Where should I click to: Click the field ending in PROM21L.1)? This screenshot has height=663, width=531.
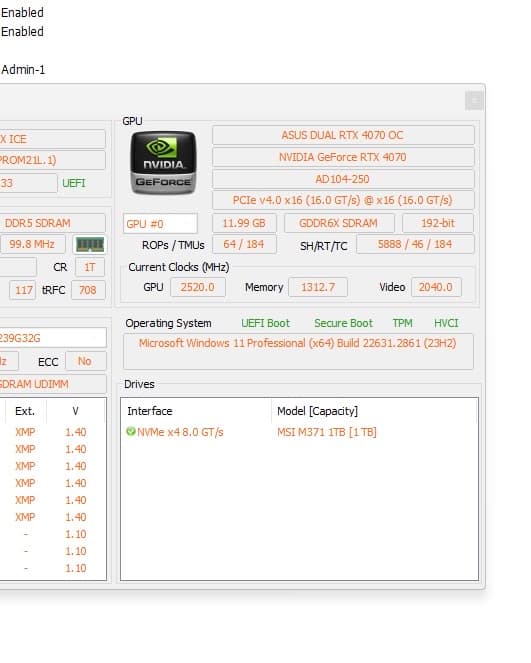coord(53,160)
